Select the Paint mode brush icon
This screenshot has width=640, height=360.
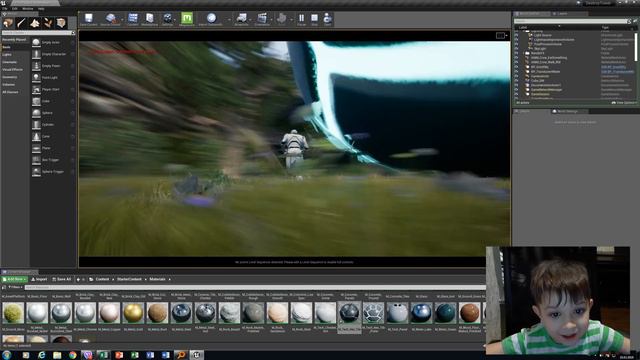tap(21, 23)
